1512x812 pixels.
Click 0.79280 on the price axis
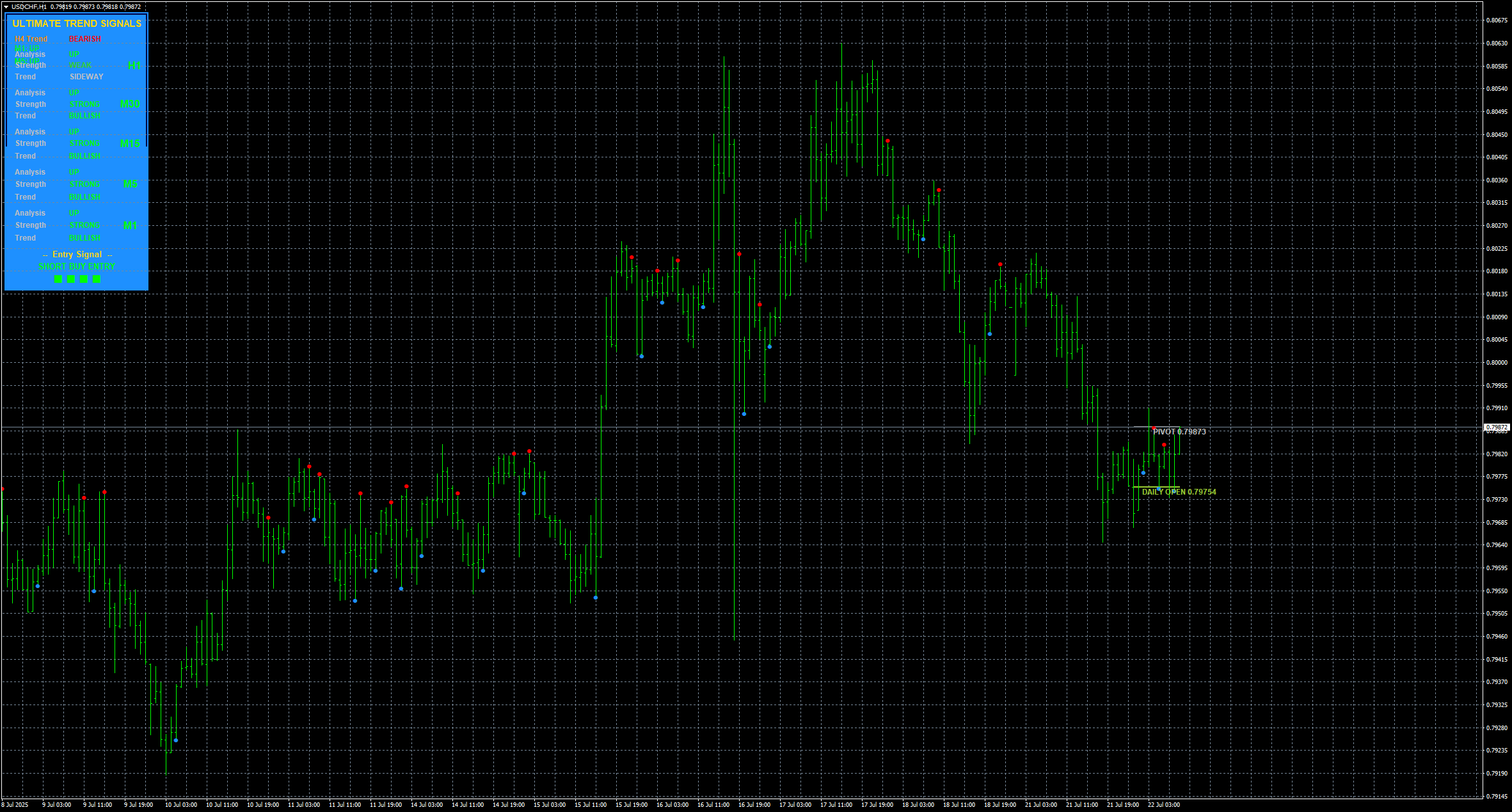(1497, 728)
